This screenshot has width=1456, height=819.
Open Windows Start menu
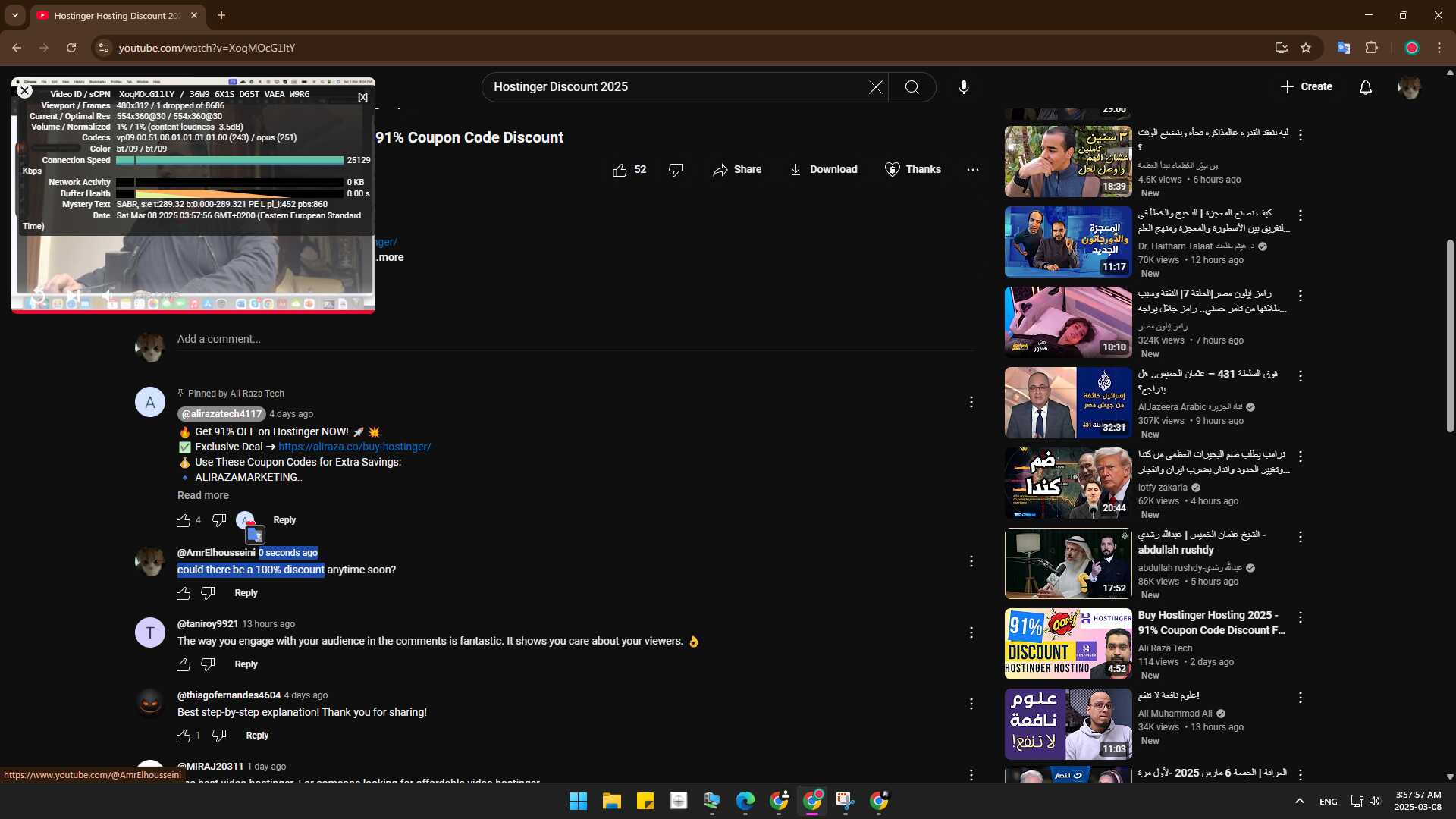point(578,801)
